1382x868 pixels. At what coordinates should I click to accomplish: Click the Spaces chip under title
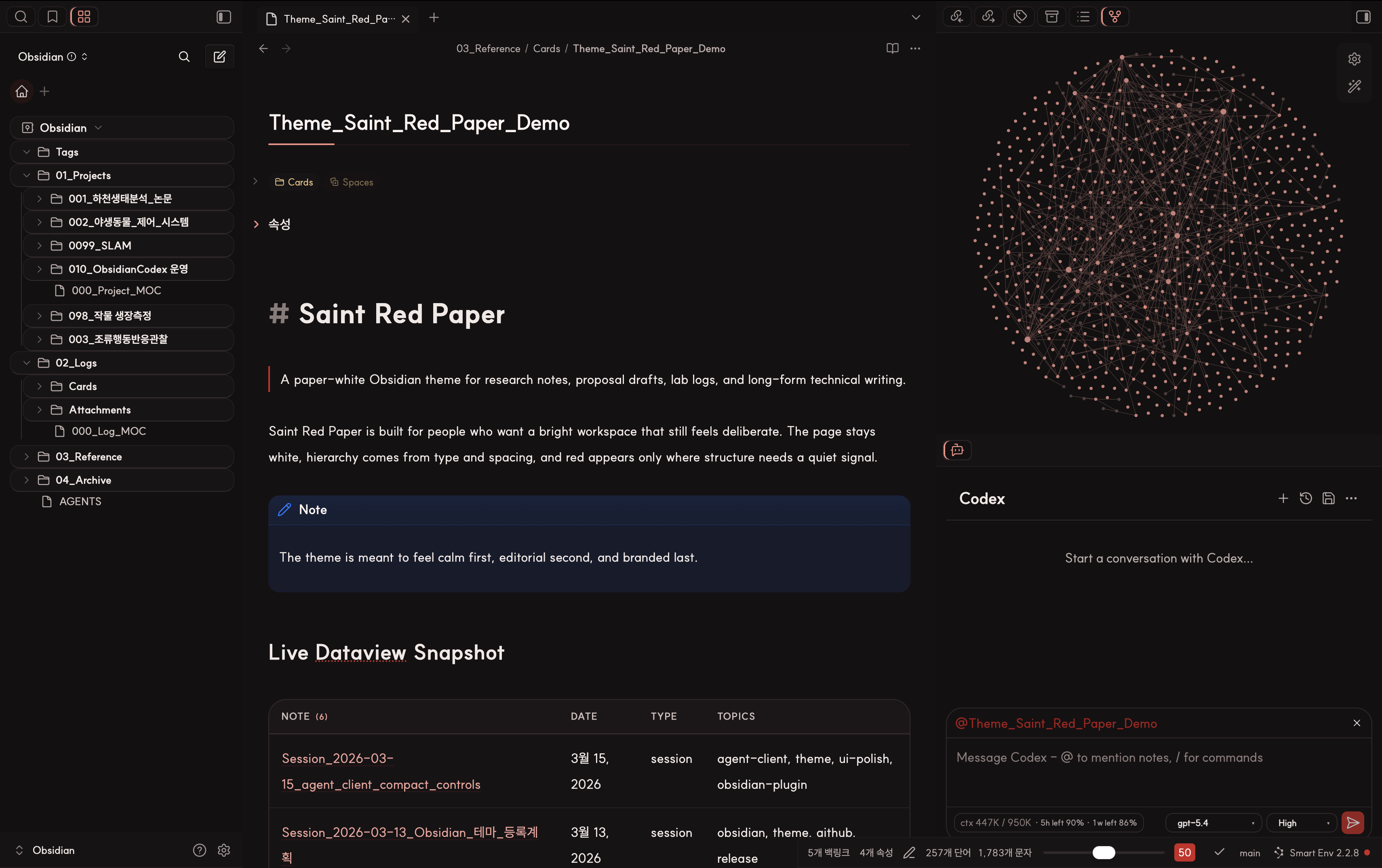pos(351,182)
